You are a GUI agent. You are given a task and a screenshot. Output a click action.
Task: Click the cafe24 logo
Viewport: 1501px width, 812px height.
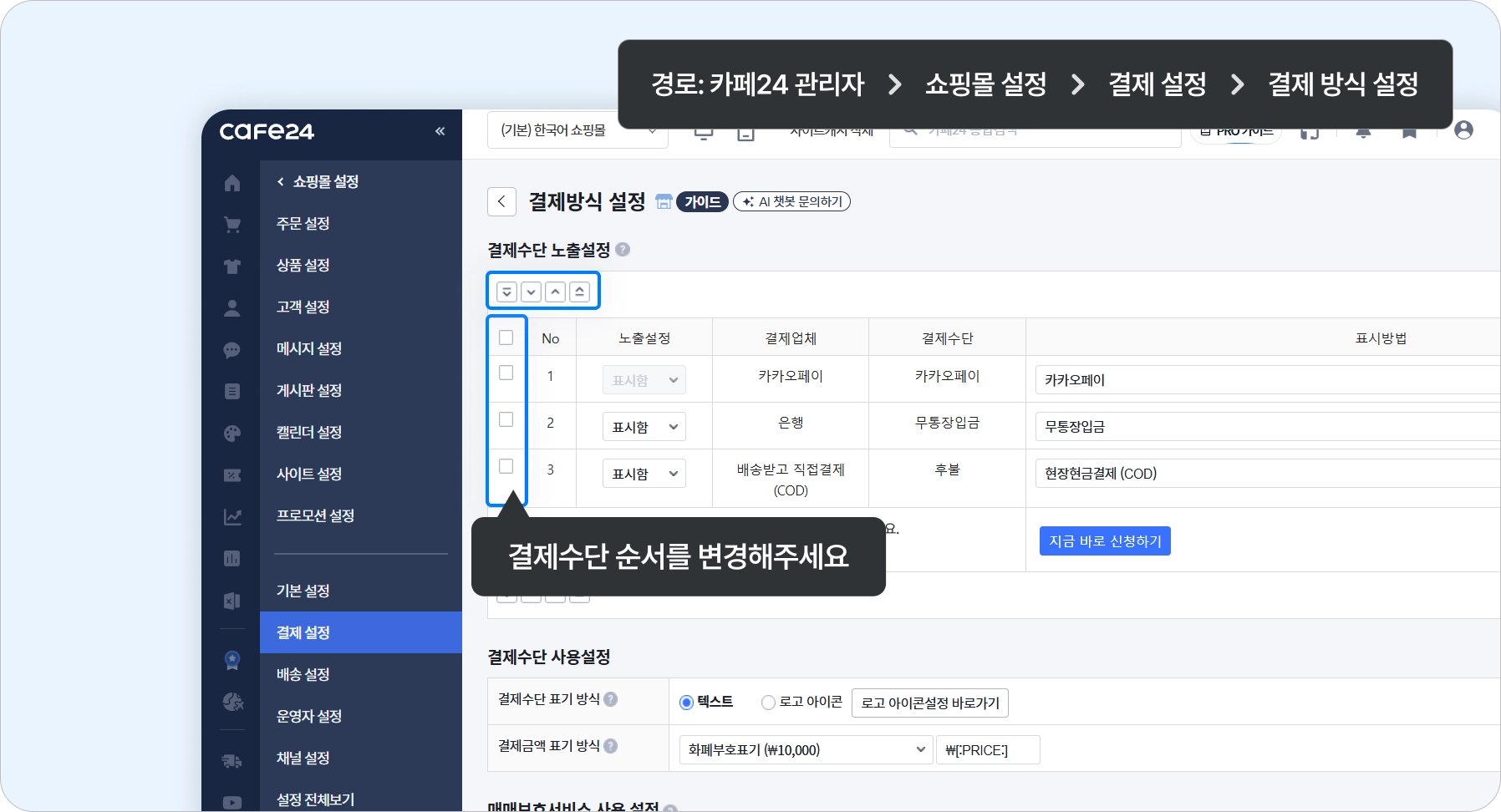(x=267, y=131)
